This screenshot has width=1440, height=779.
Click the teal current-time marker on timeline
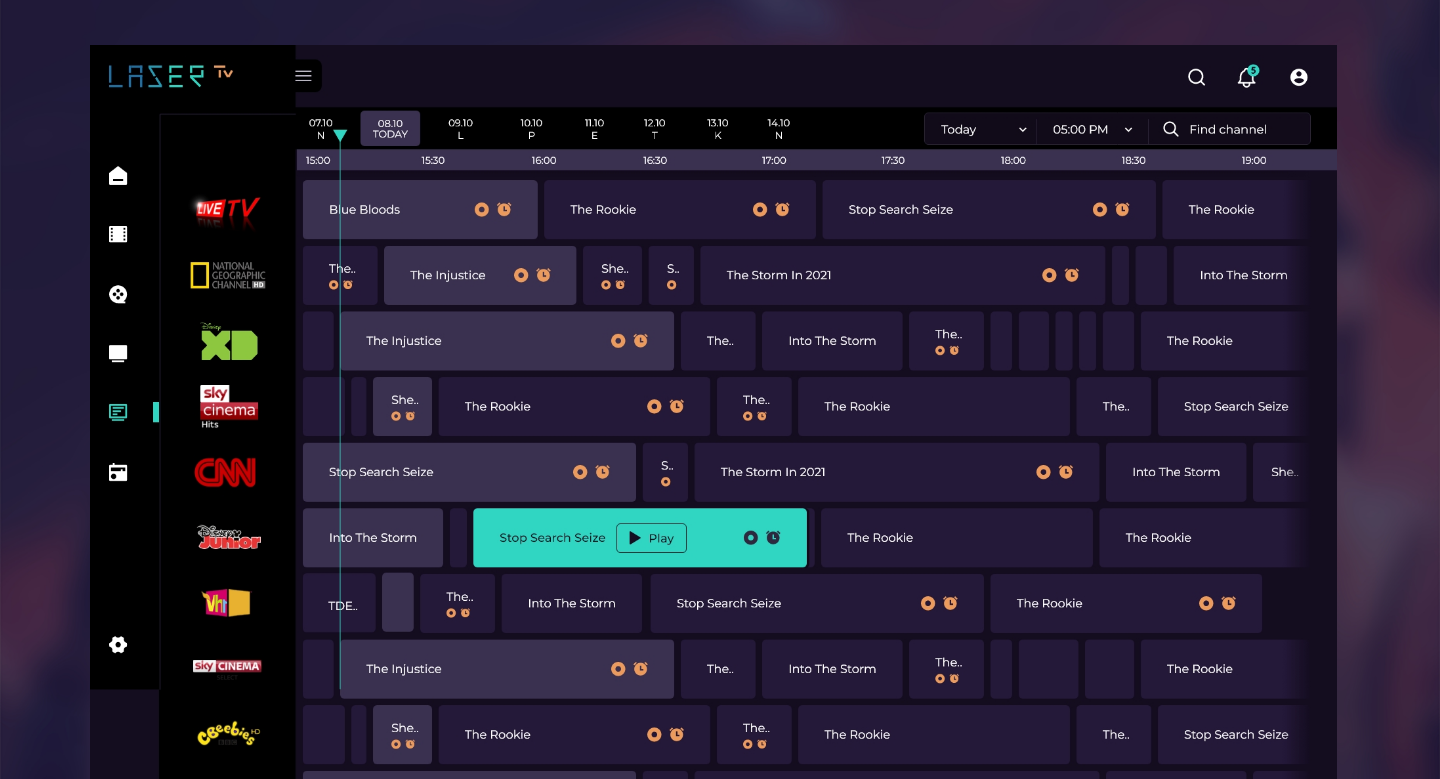(340, 136)
